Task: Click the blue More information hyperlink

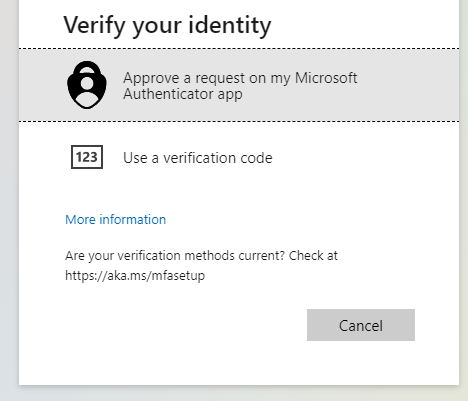Action: point(115,220)
